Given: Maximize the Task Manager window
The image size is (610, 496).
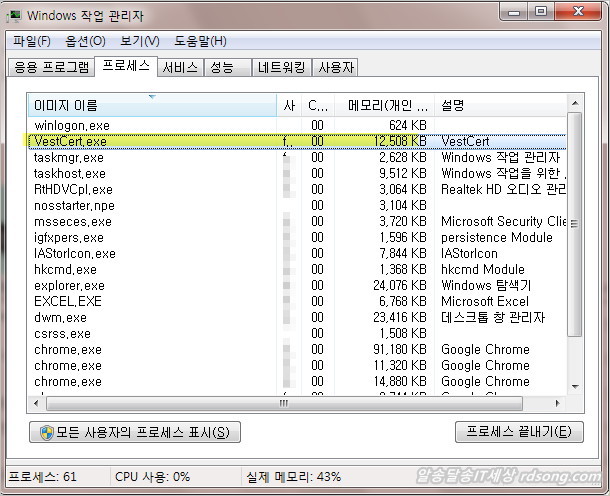Looking at the screenshot, I should (541, 12).
